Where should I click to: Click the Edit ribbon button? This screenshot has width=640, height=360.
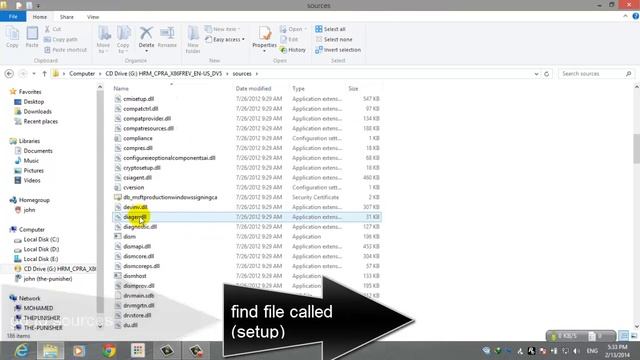point(289,40)
